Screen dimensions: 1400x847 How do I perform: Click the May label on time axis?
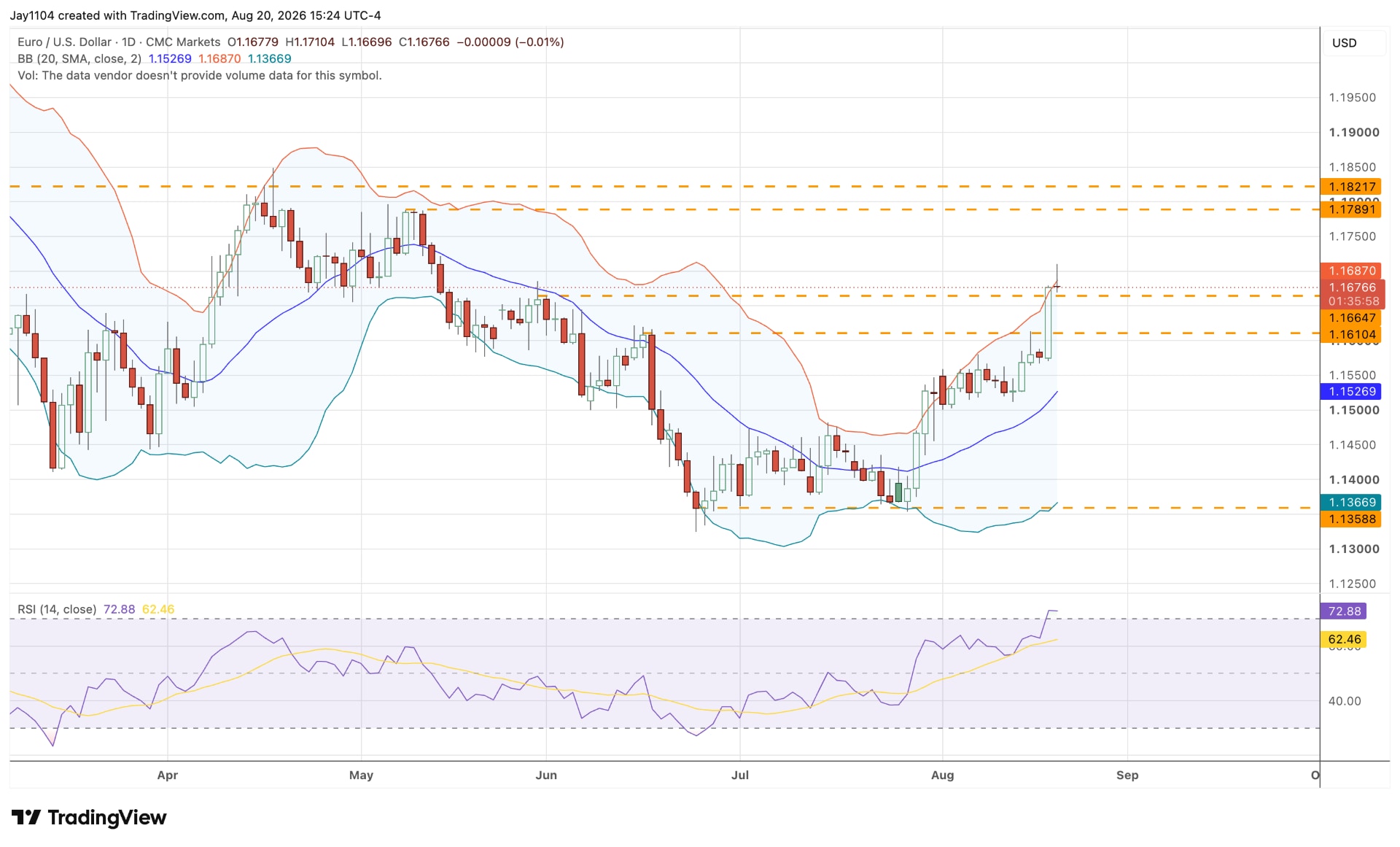click(x=361, y=775)
